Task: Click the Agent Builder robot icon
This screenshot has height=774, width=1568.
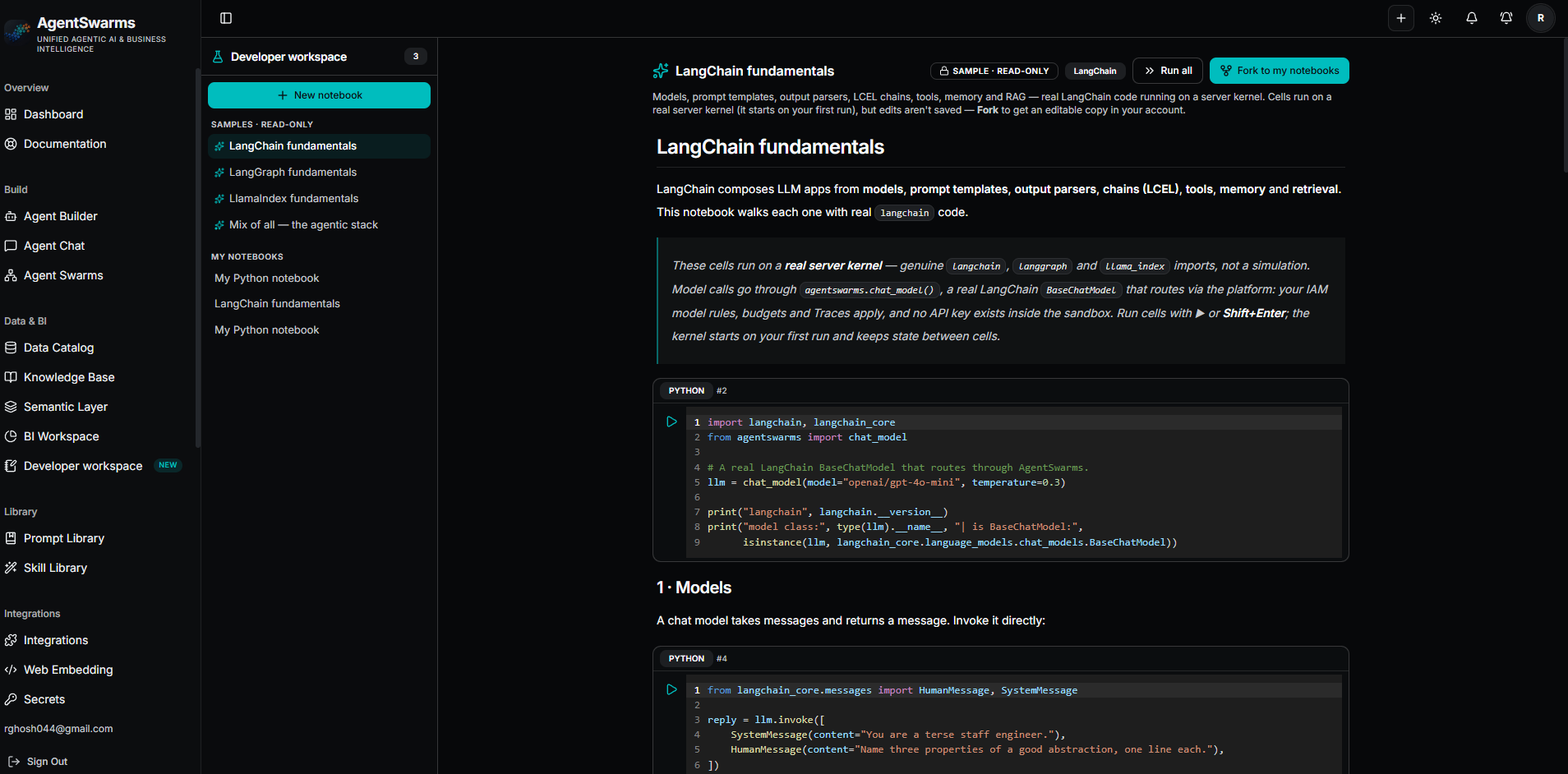Action: pyautogui.click(x=11, y=216)
